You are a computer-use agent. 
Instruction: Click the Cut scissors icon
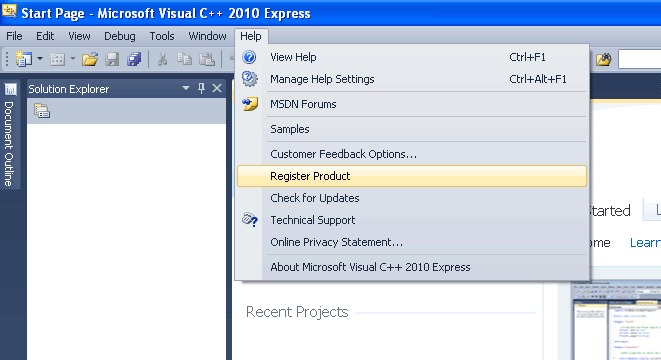coord(162,59)
